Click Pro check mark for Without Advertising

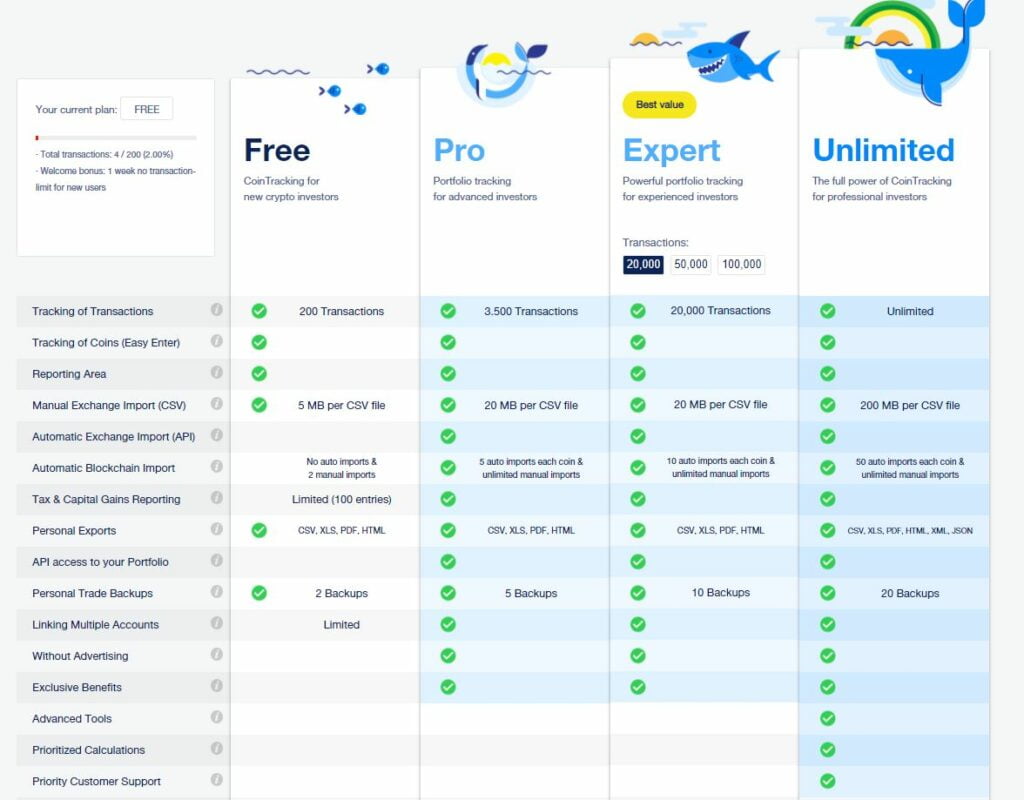(x=448, y=656)
